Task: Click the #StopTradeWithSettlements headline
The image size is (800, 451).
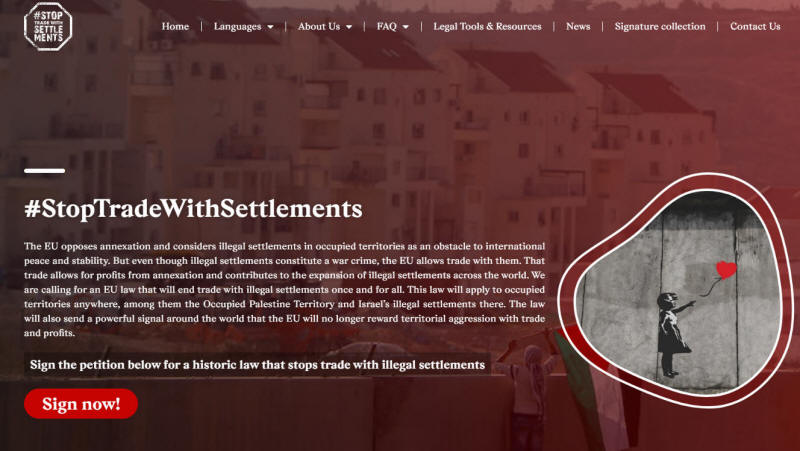Action: (x=193, y=209)
